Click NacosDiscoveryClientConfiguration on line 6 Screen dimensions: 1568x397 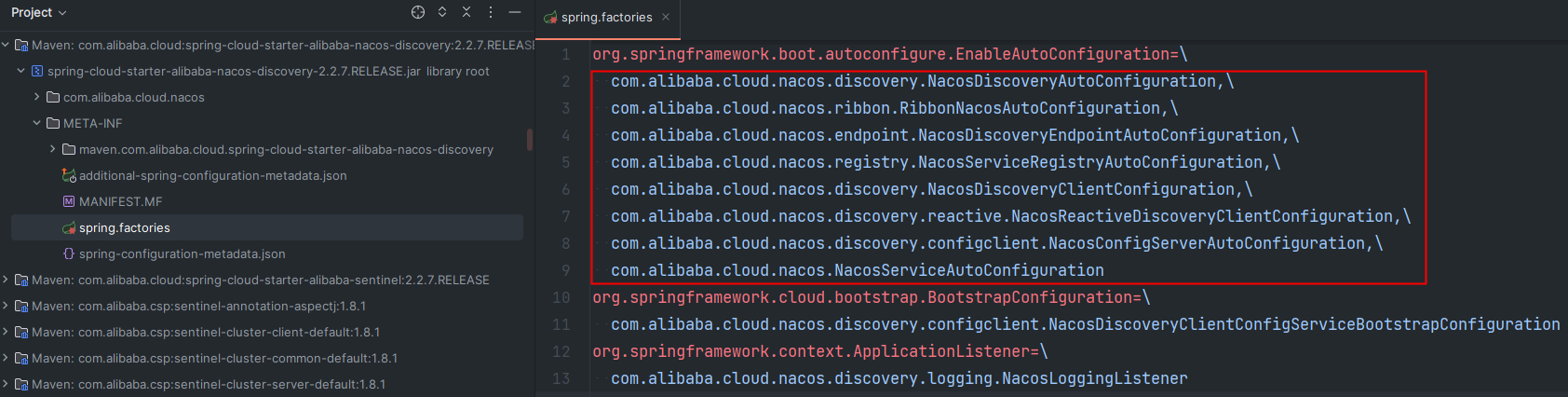pyautogui.click(x=1081, y=189)
